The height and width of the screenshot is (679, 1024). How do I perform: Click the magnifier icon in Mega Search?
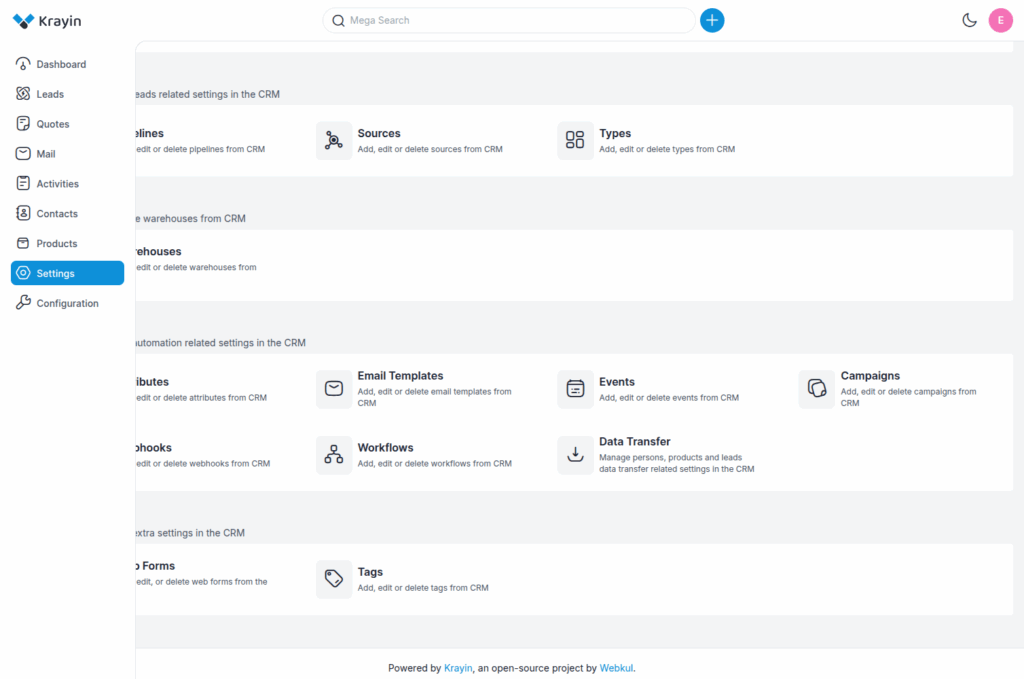tap(338, 20)
